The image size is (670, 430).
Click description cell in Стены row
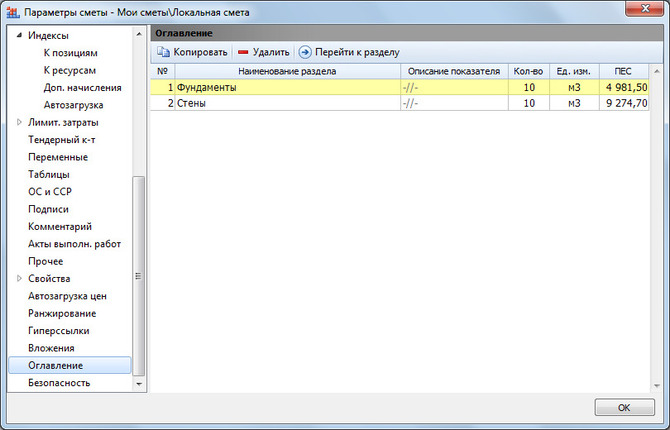(454, 103)
